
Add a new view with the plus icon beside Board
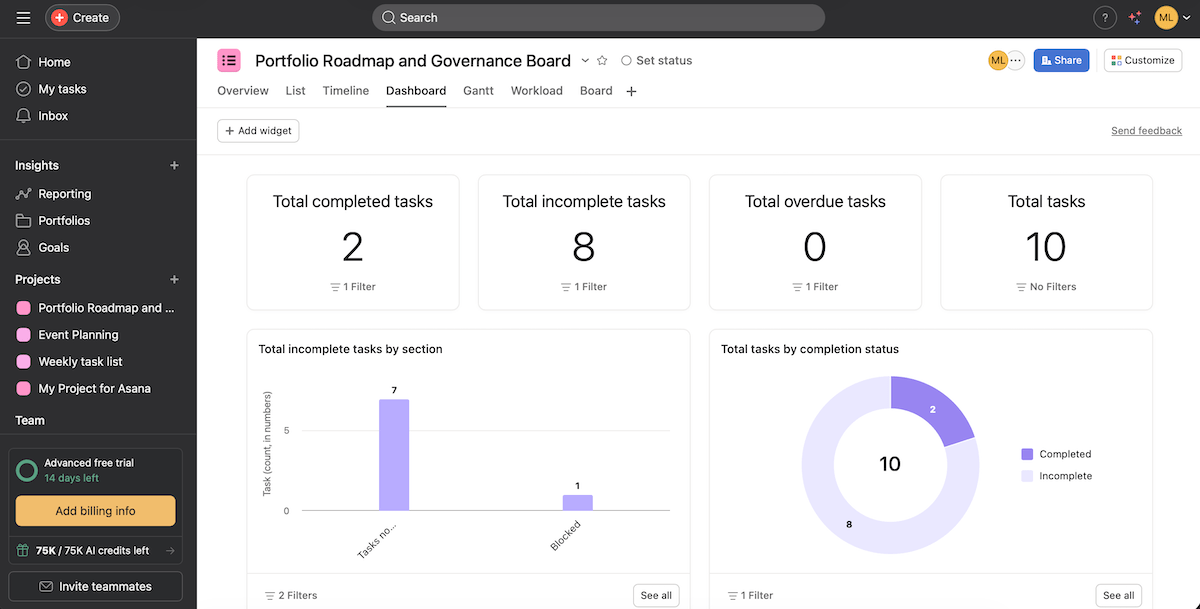(x=631, y=91)
